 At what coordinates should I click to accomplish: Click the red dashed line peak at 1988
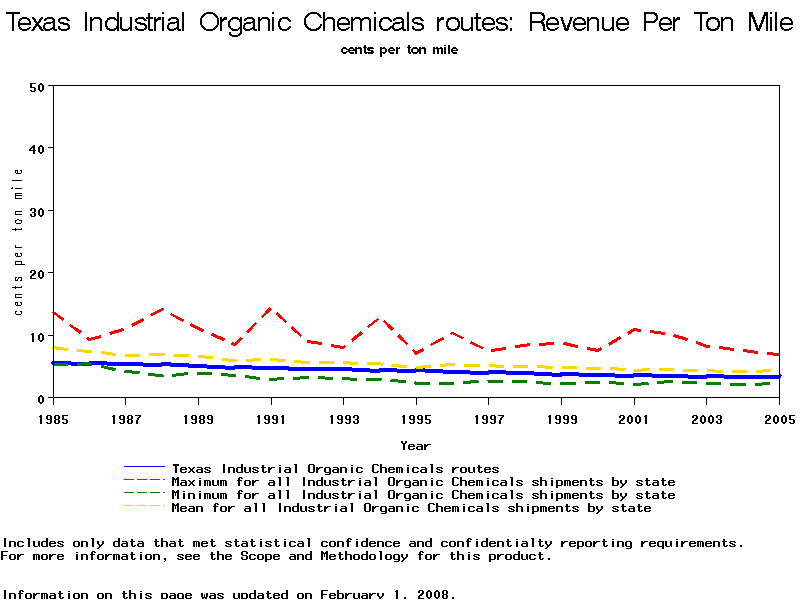[x=162, y=310]
